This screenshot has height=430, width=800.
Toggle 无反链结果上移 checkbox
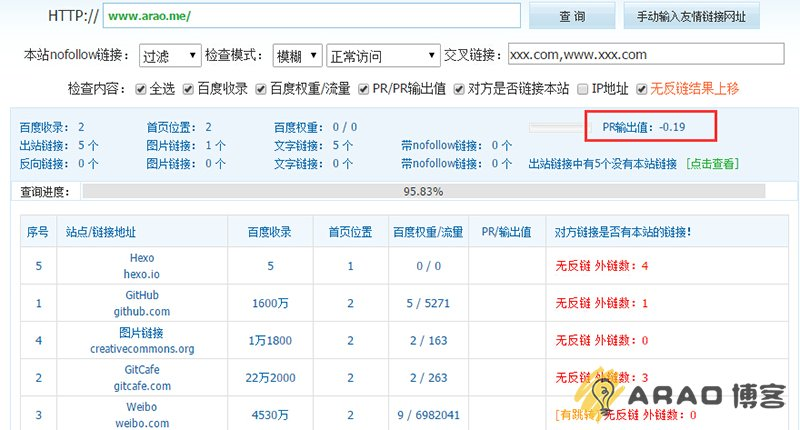tap(641, 89)
